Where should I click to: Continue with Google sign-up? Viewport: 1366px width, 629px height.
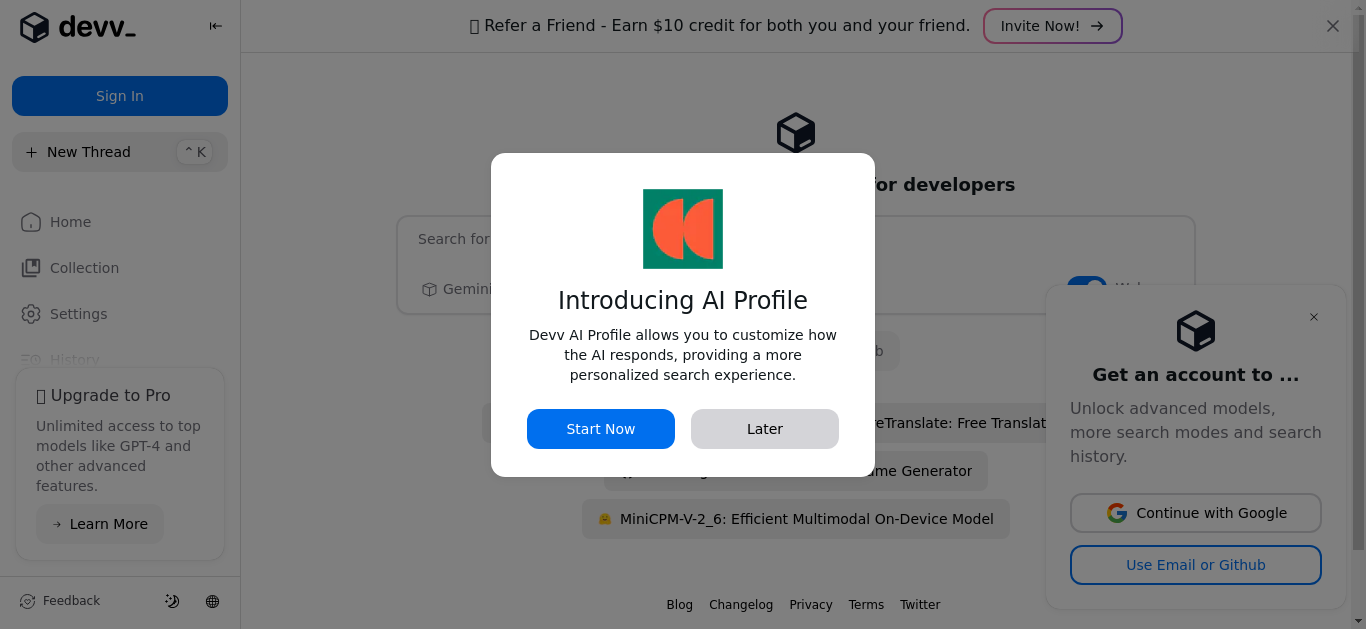click(1196, 513)
